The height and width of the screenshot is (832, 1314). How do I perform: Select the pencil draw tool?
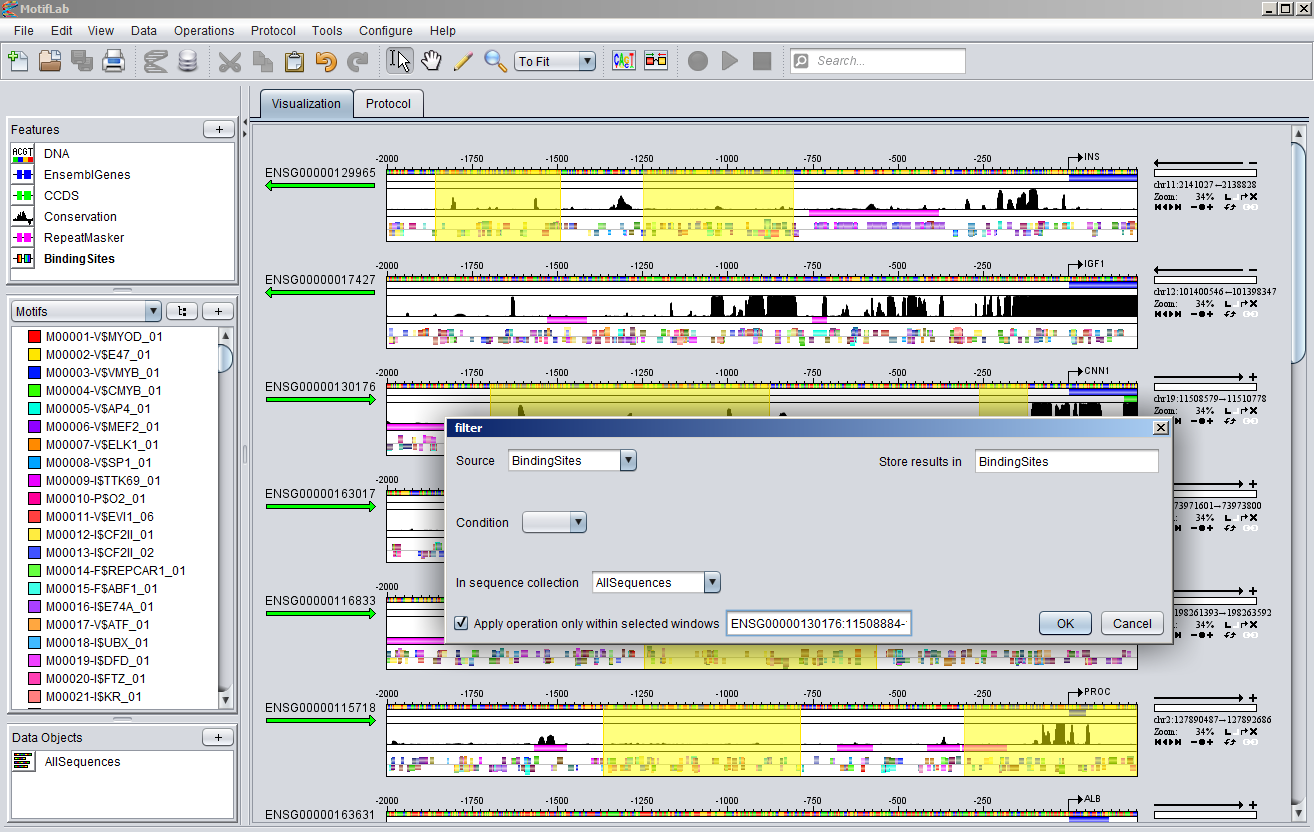coord(463,61)
